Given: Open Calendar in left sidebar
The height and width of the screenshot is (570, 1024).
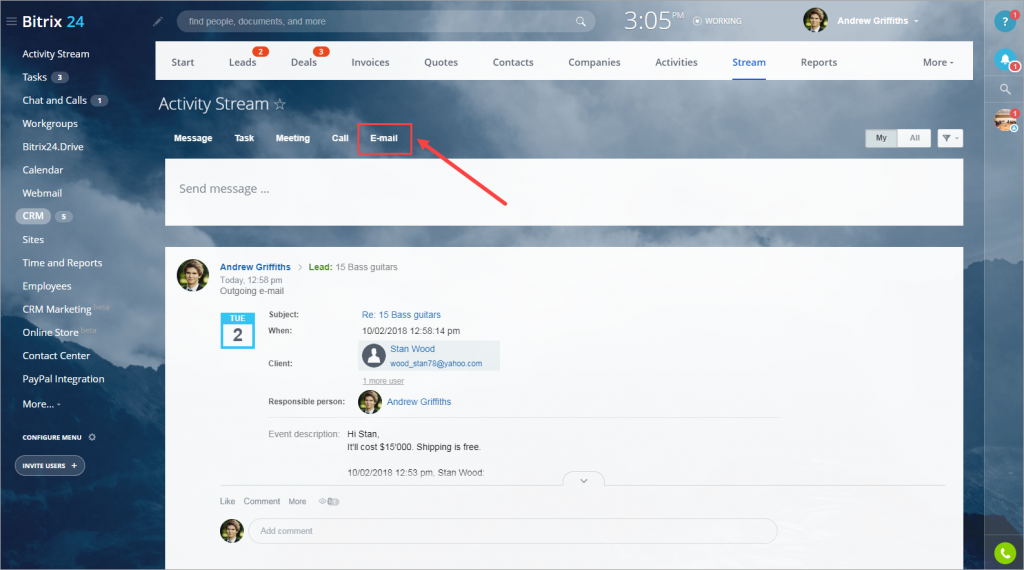Looking at the screenshot, I should point(42,170).
